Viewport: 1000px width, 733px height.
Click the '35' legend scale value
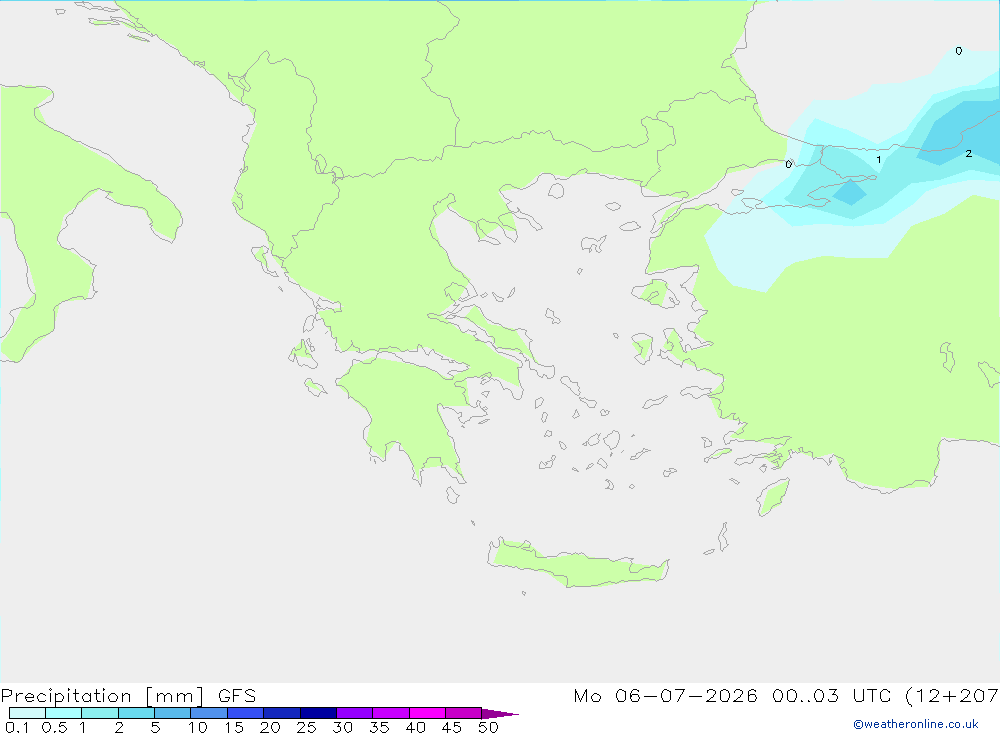point(379,727)
